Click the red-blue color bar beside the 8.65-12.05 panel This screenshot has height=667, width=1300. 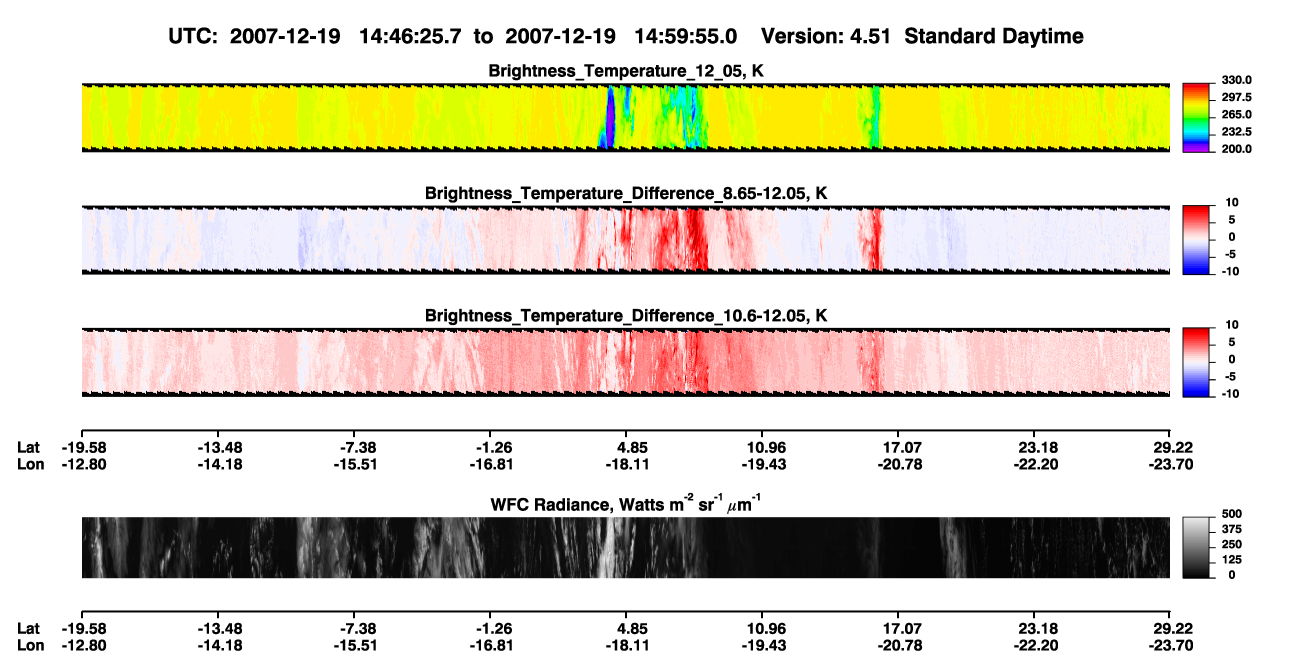click(x=1196, y=238)
